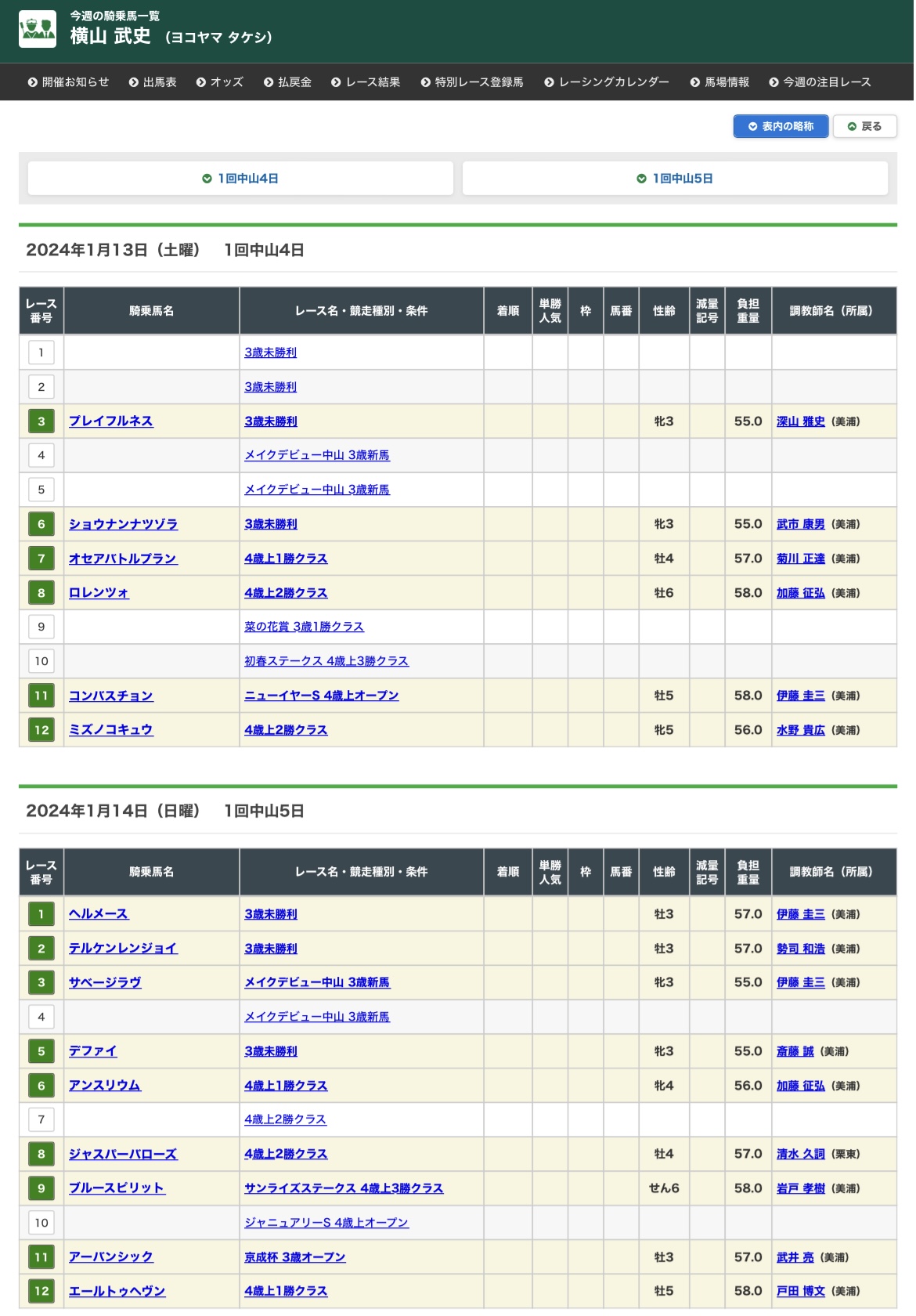
Task: Open trainer 深山 雅史 link
Action: click(x=801, y=421)
